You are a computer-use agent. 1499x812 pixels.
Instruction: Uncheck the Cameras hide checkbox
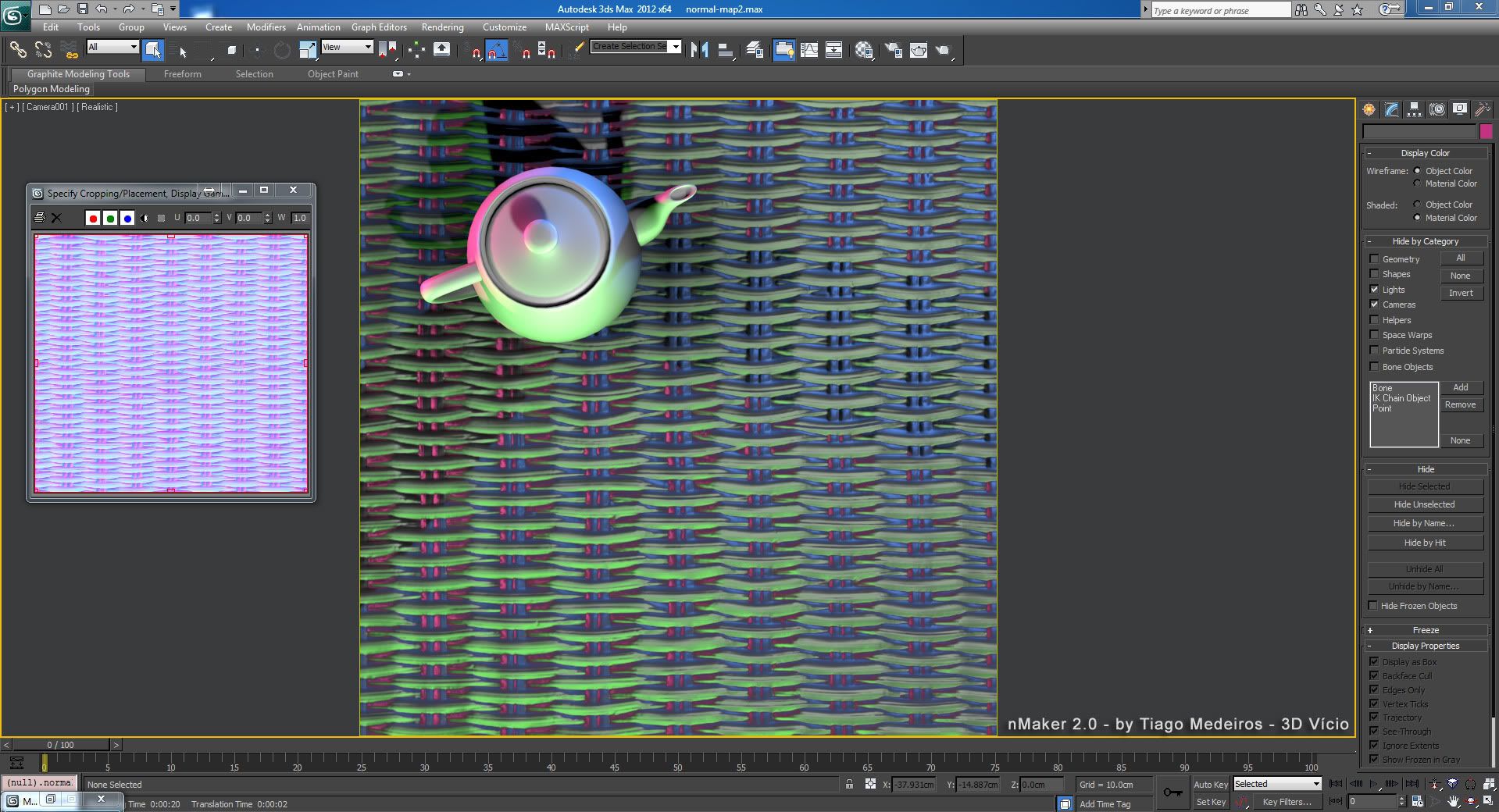pos(1374,304)
